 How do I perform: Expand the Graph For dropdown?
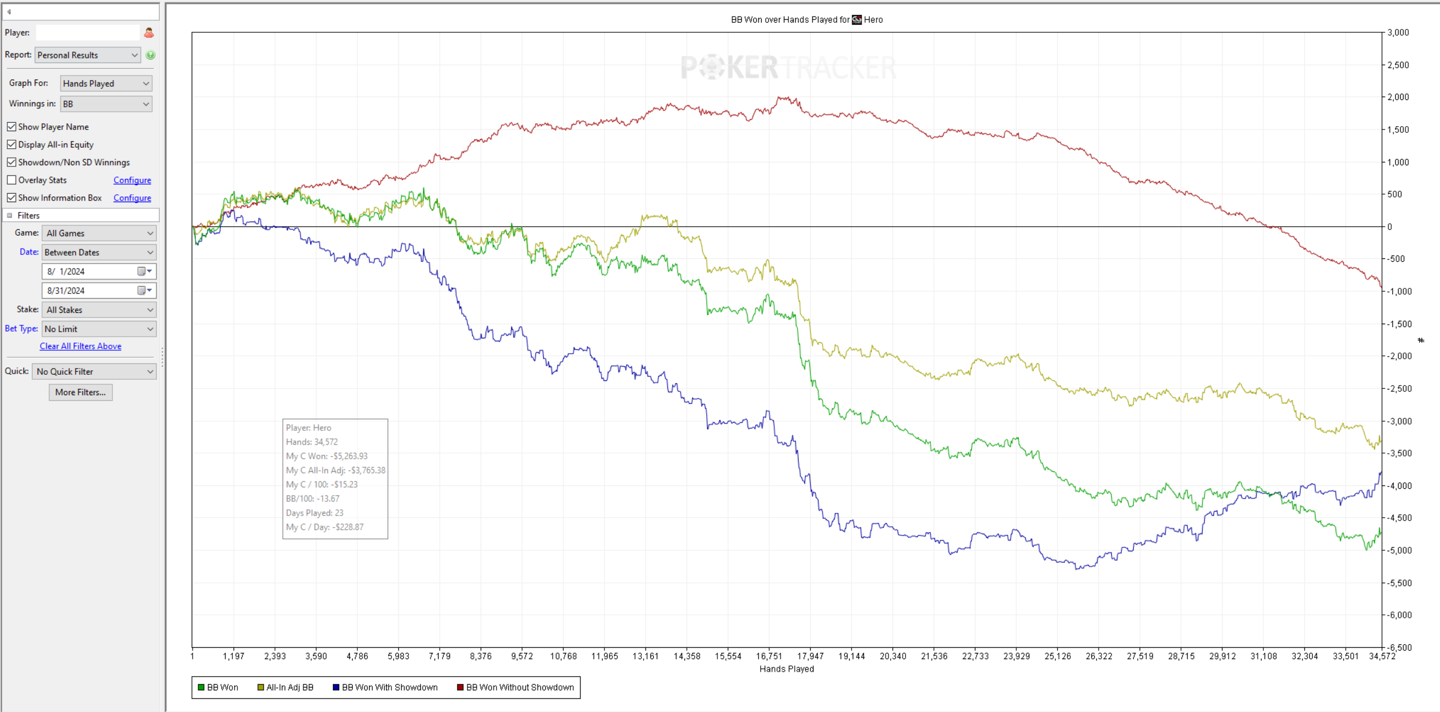(105, 84)
